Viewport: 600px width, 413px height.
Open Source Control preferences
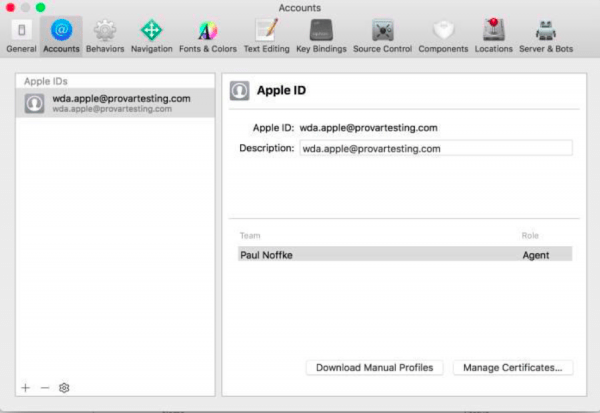(382, 35)
